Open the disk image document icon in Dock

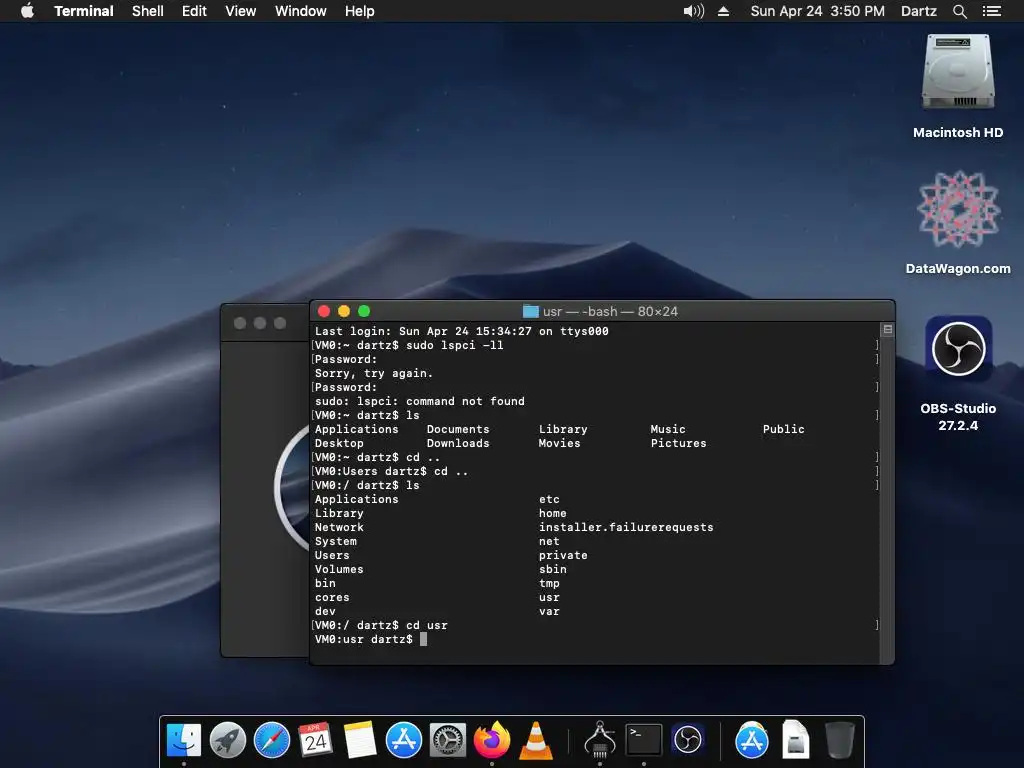(795, 741)
